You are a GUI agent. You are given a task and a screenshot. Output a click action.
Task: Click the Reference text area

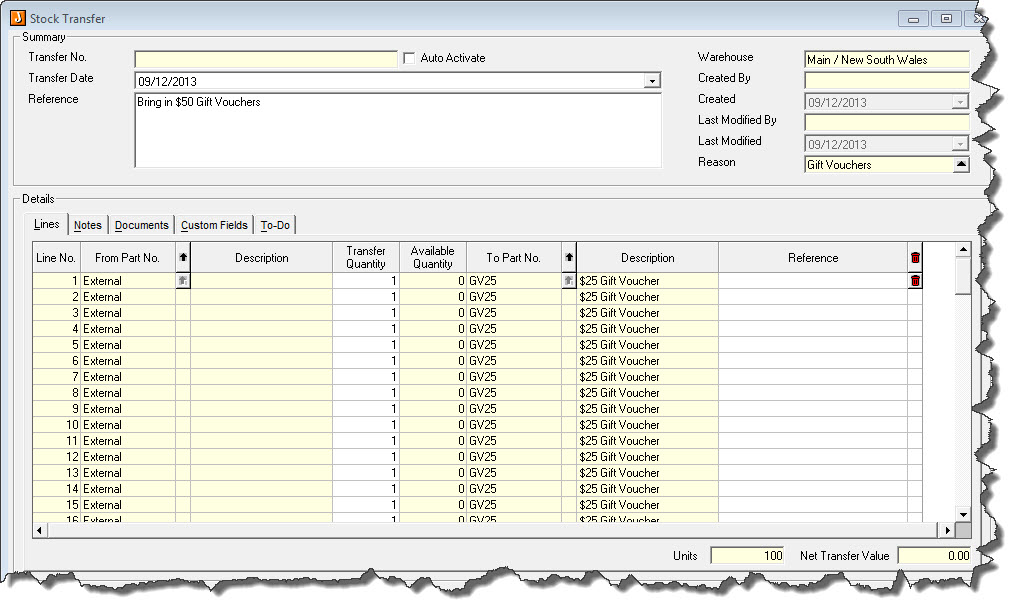coord(398,130)
